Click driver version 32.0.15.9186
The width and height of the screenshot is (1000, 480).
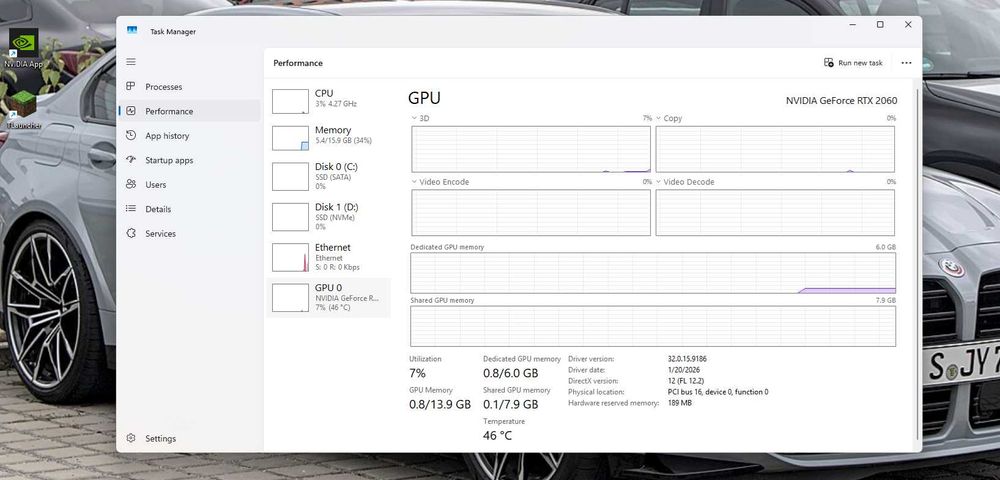tap(687, 359)
